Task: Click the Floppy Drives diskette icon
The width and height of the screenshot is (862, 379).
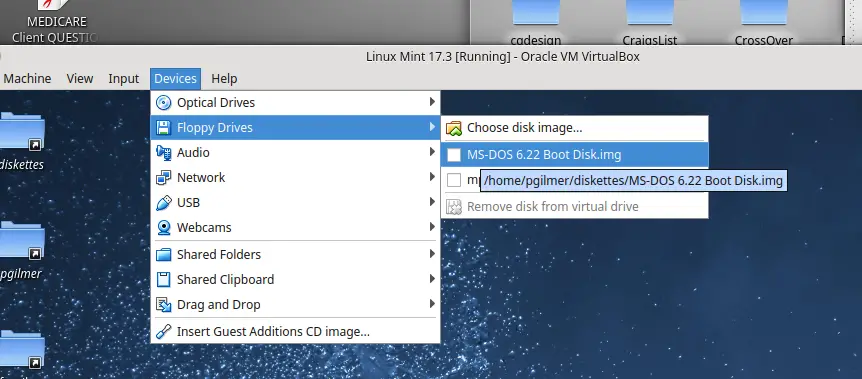Action: (163, 128)
